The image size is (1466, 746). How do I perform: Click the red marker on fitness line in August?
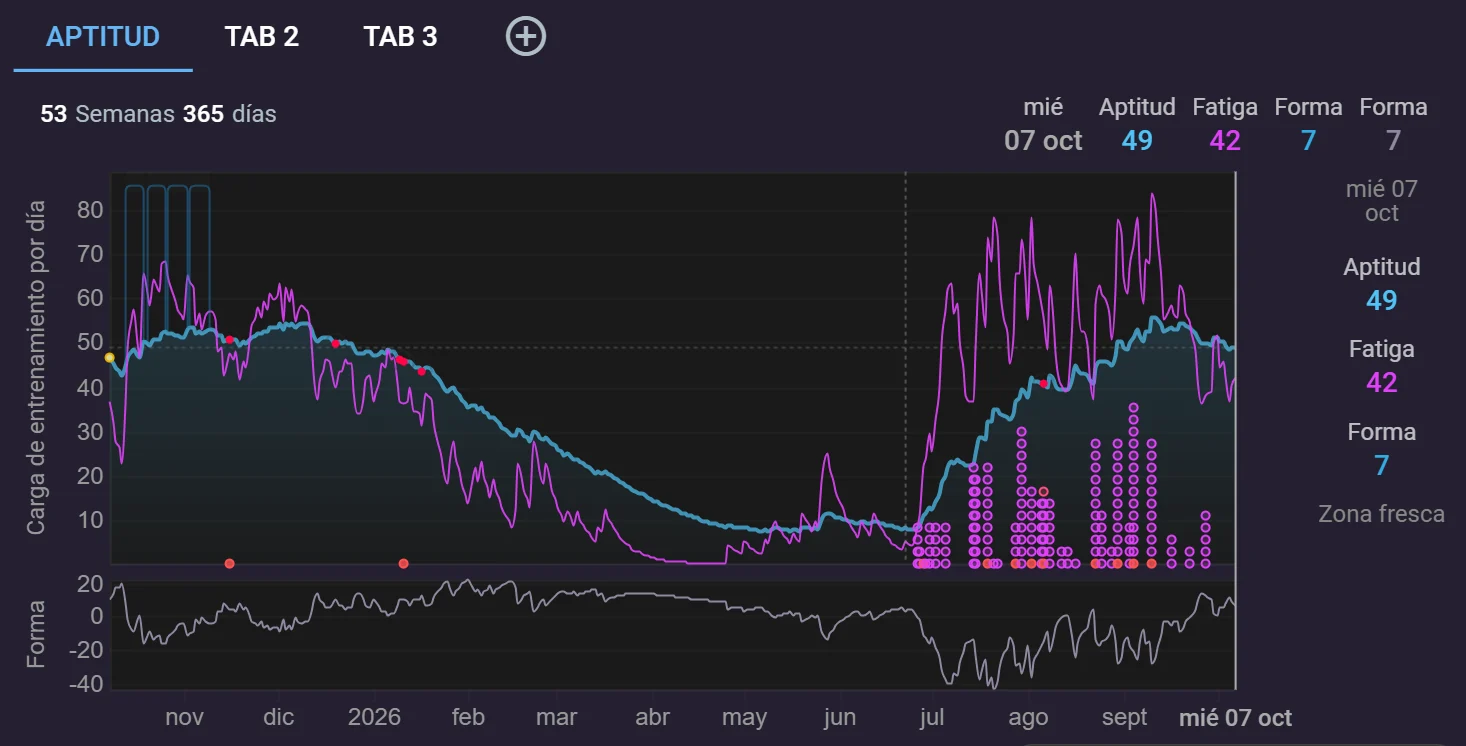1043,384
